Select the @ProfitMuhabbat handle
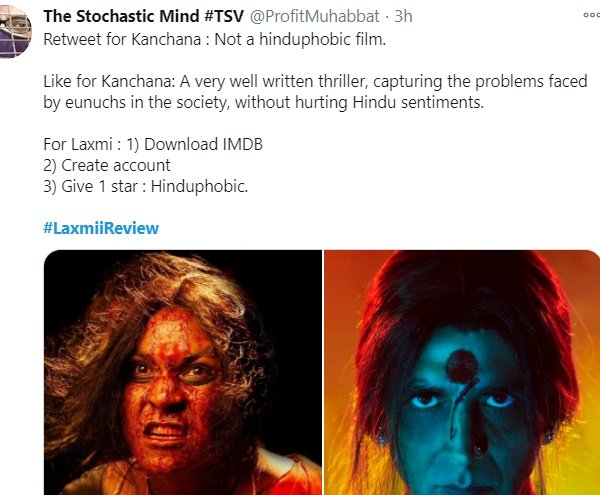 coord(315,16)
